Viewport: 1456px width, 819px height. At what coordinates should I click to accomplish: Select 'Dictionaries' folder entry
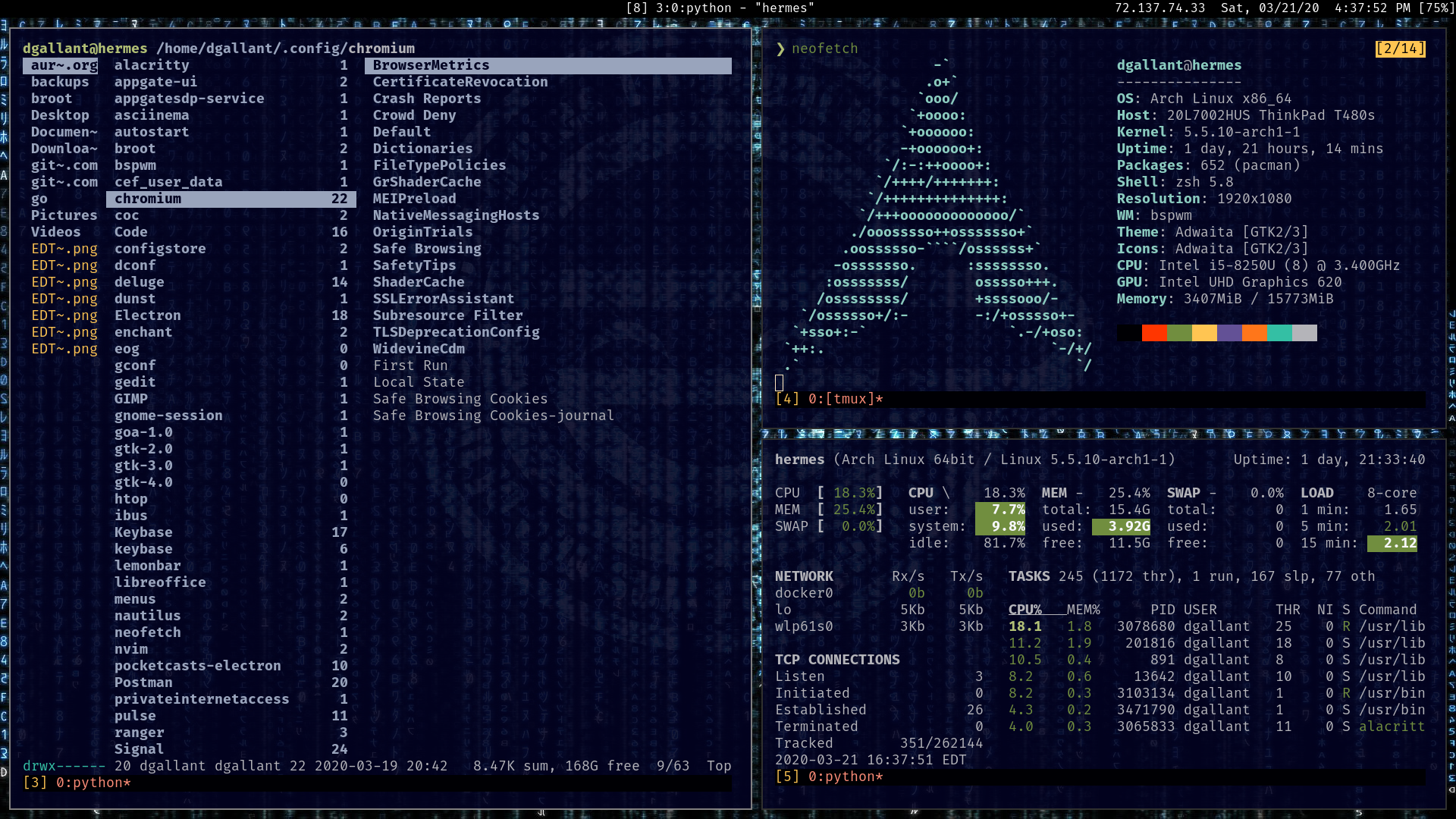point(422,149)
